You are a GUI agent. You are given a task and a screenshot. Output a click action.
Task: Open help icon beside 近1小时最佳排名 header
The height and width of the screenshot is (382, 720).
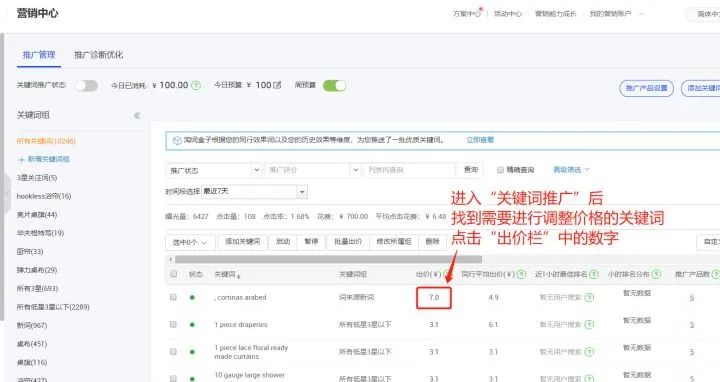coord(594,274)
